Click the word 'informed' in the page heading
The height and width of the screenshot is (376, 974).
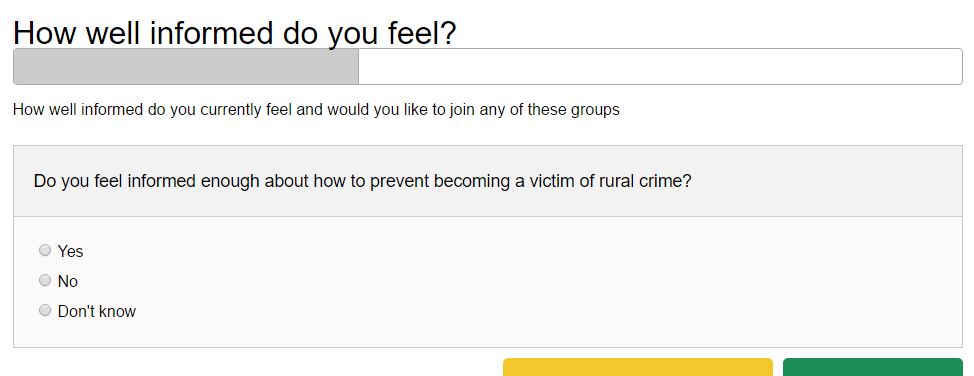point(214,32)
